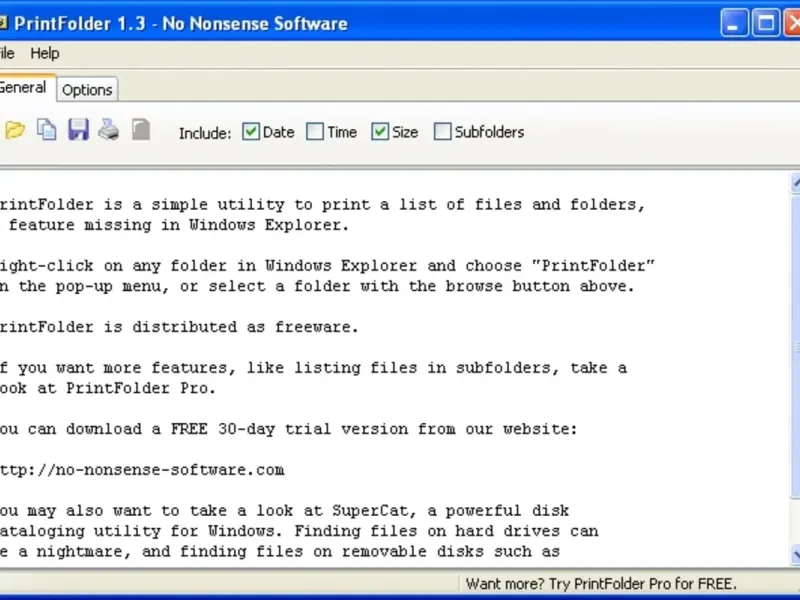The height and width of the screenshot is (600, 800).
Task: Click the 'select a folder with the browse button' line
Action: click(x=317, y=286)
